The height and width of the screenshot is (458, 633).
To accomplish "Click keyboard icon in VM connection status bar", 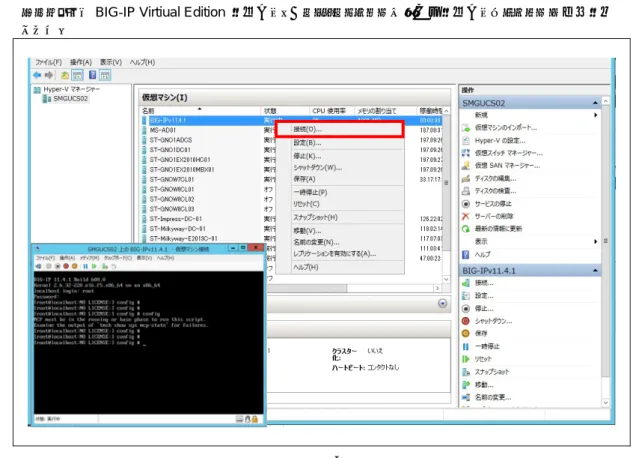I will 240,419.
